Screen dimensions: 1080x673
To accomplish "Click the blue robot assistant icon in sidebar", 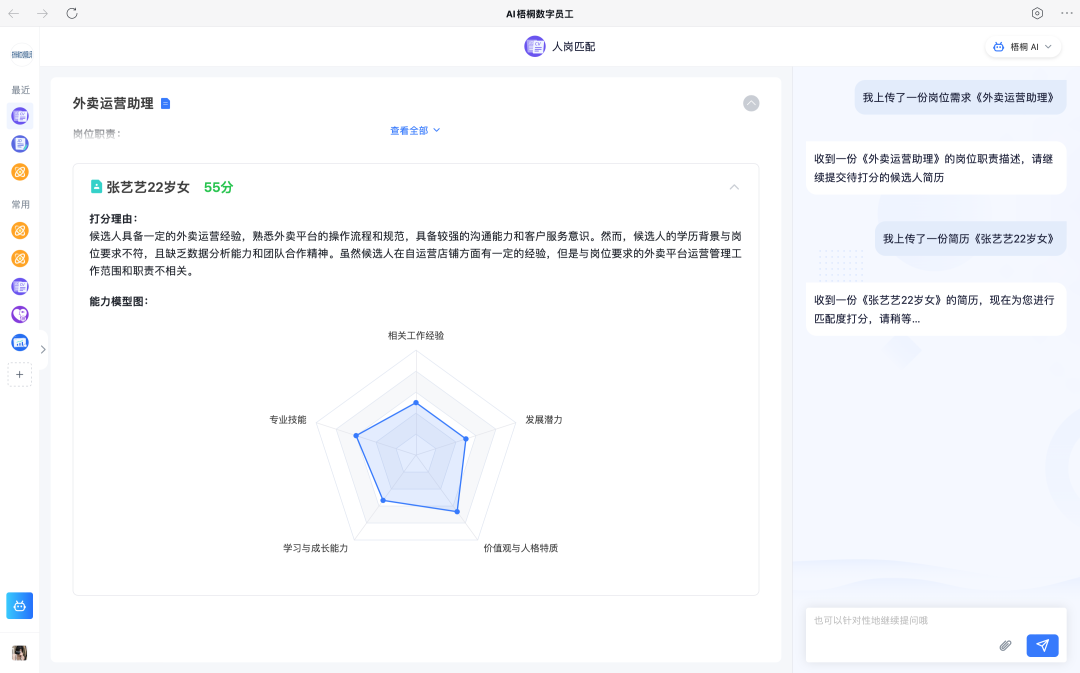I will (x=19, y=605).
